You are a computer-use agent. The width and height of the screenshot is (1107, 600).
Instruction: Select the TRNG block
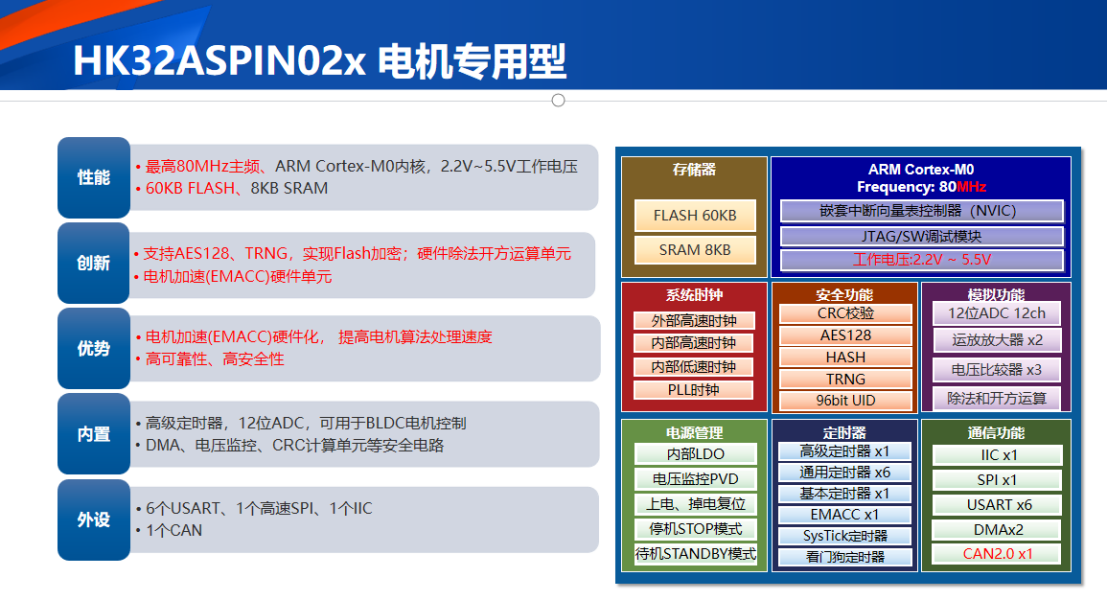click(845, 379)
